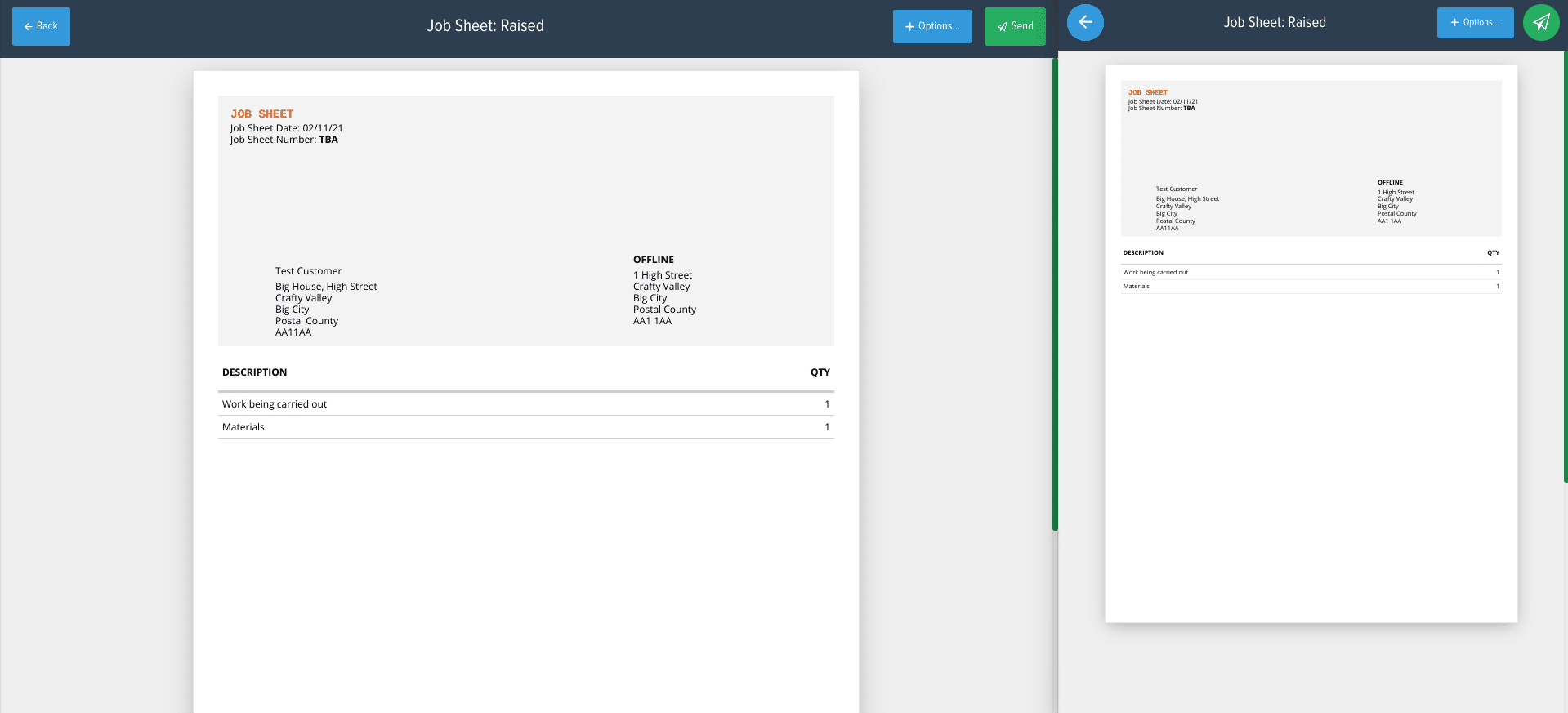Click '1 High Street' in left document
Screen dimensions: 1568x713
pyautogui.click(x=663, y=275)
